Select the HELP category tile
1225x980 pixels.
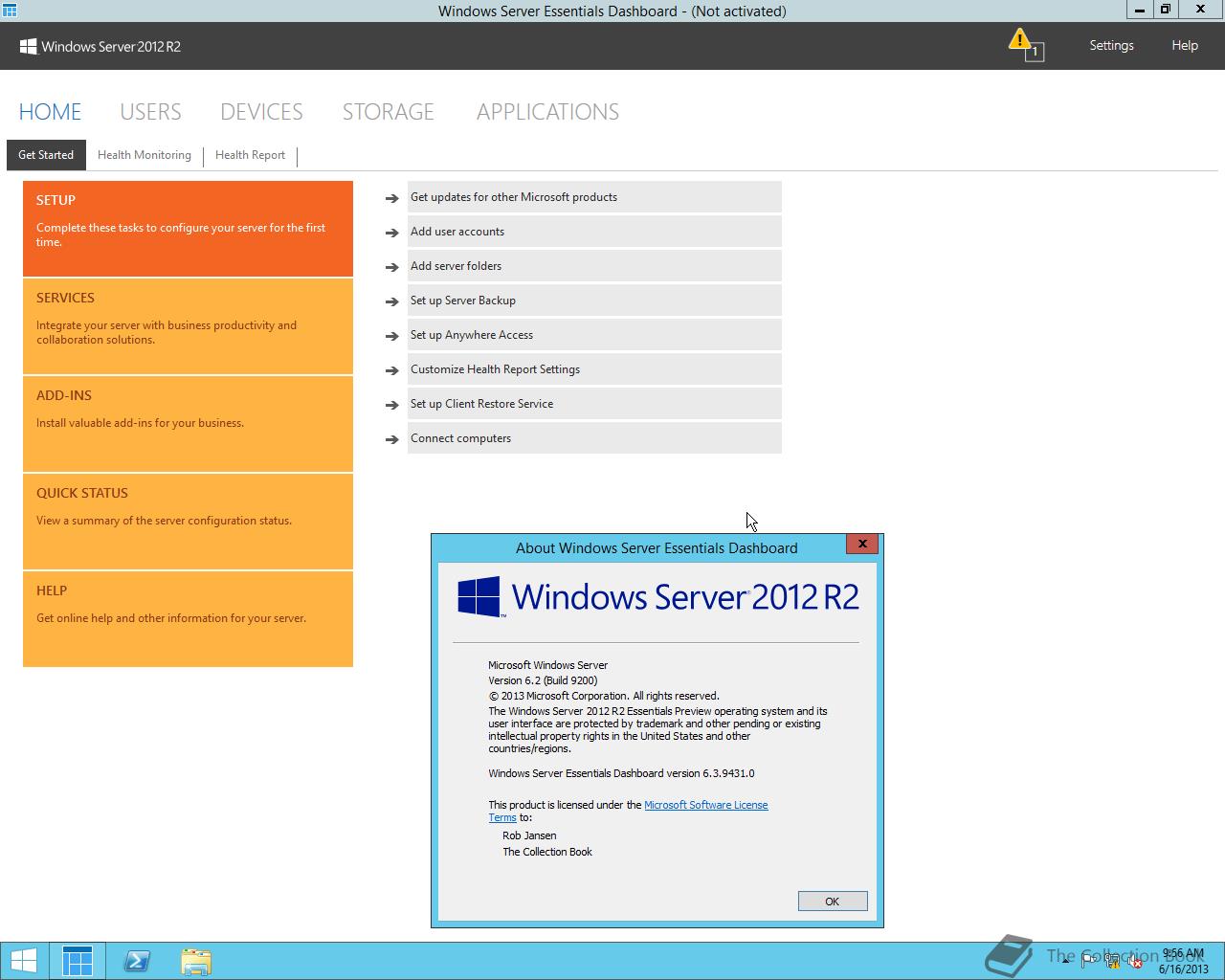(188, 618)
